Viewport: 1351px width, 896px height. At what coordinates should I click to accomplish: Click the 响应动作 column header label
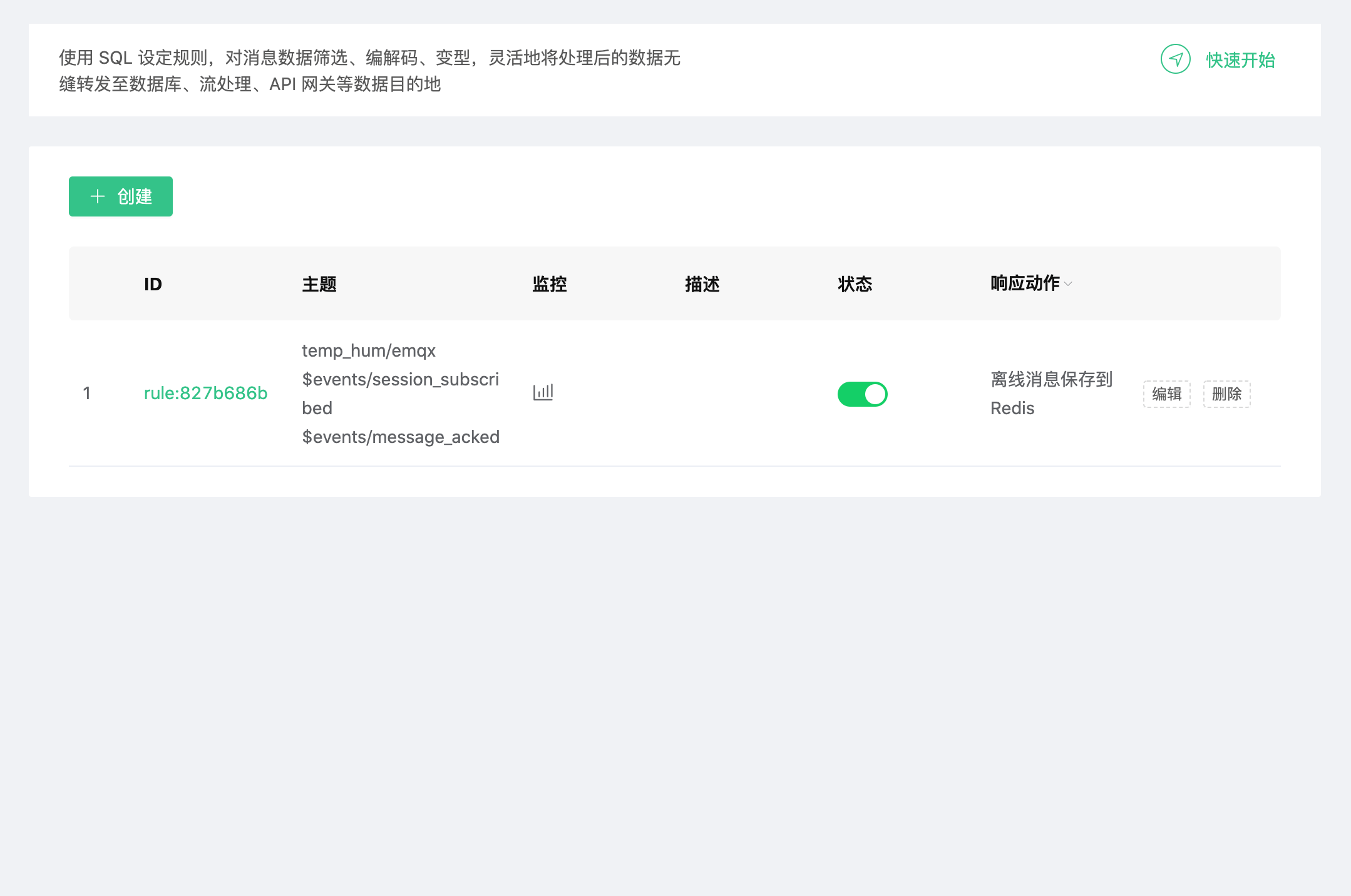coord(1024,283)
